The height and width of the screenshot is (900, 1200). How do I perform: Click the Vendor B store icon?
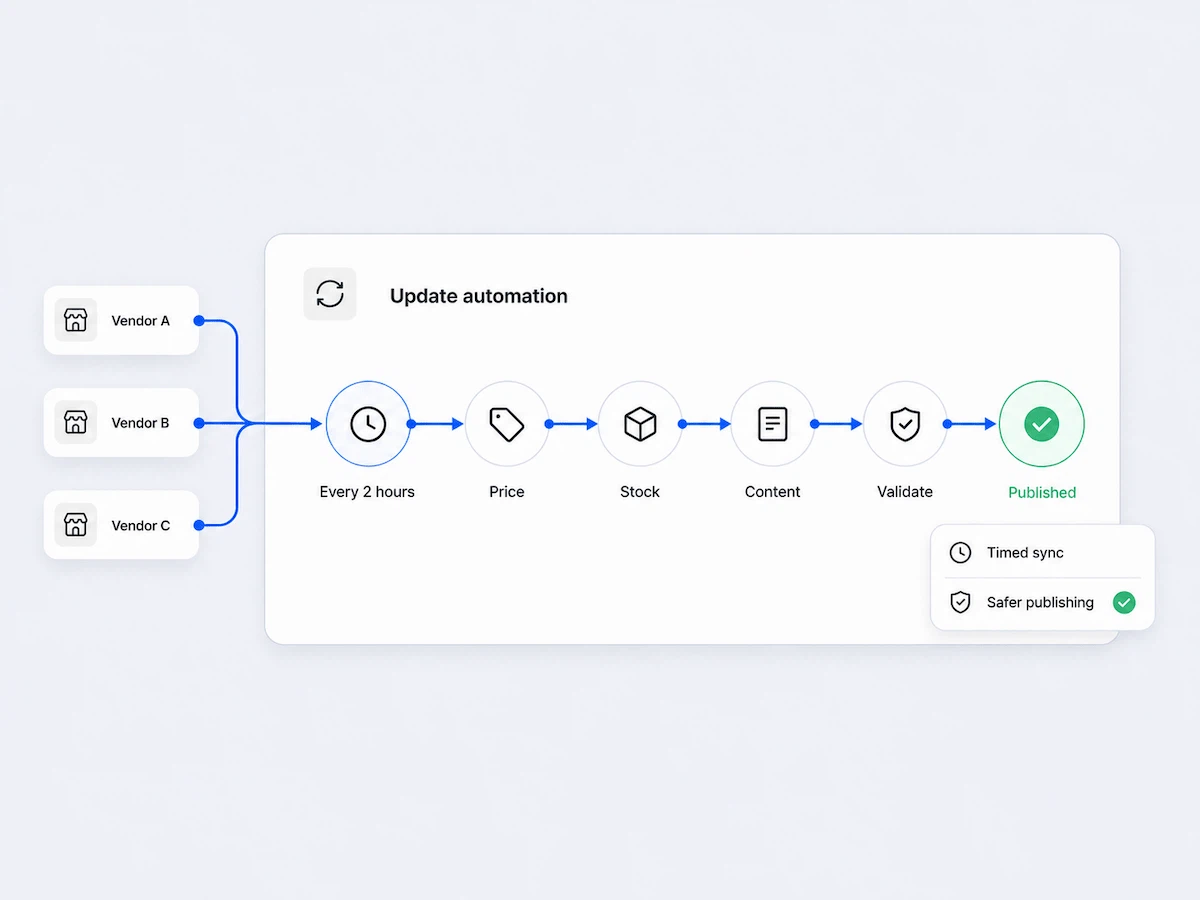point(76,422)
